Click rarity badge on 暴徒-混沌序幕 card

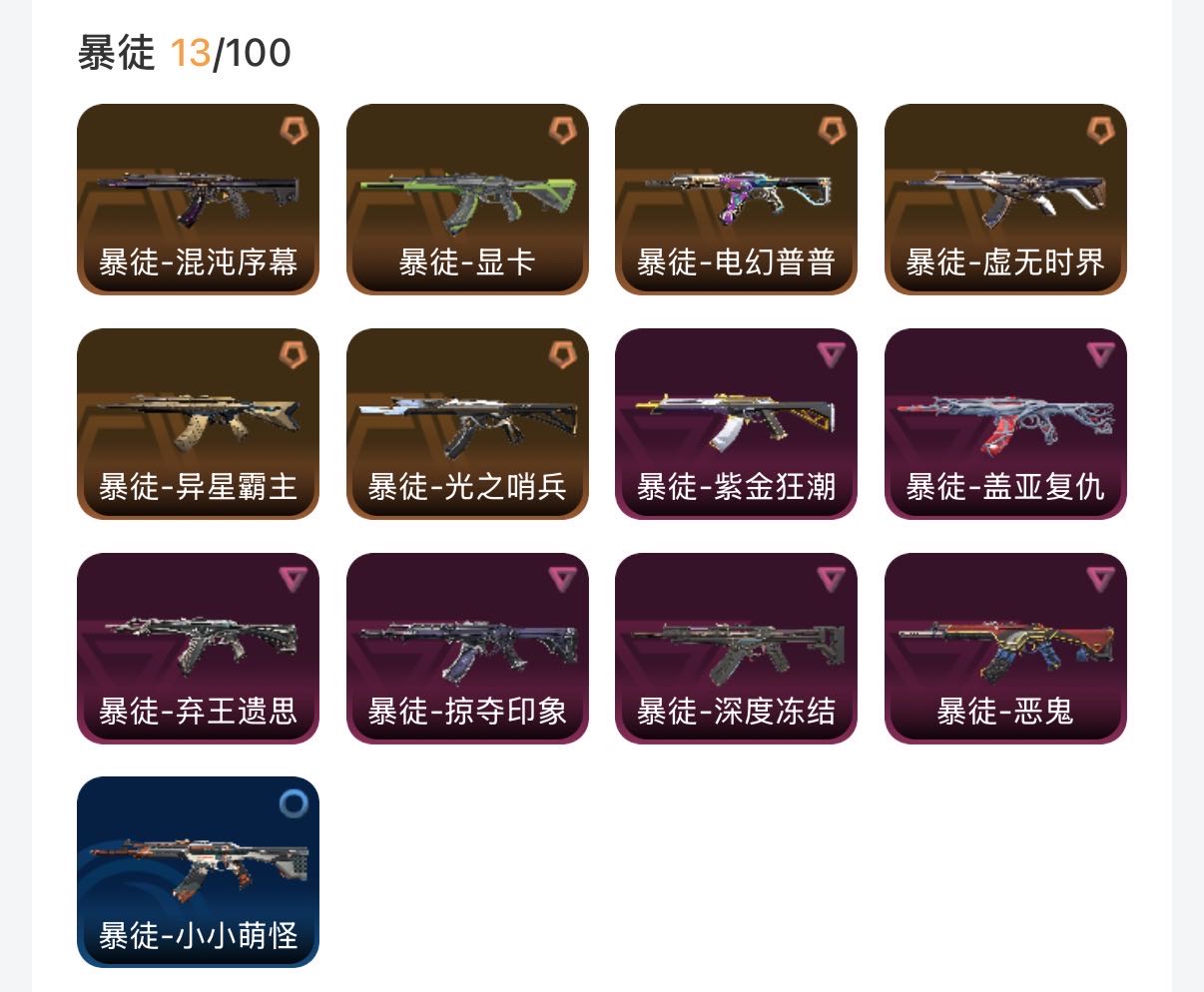tap(293, 130)
